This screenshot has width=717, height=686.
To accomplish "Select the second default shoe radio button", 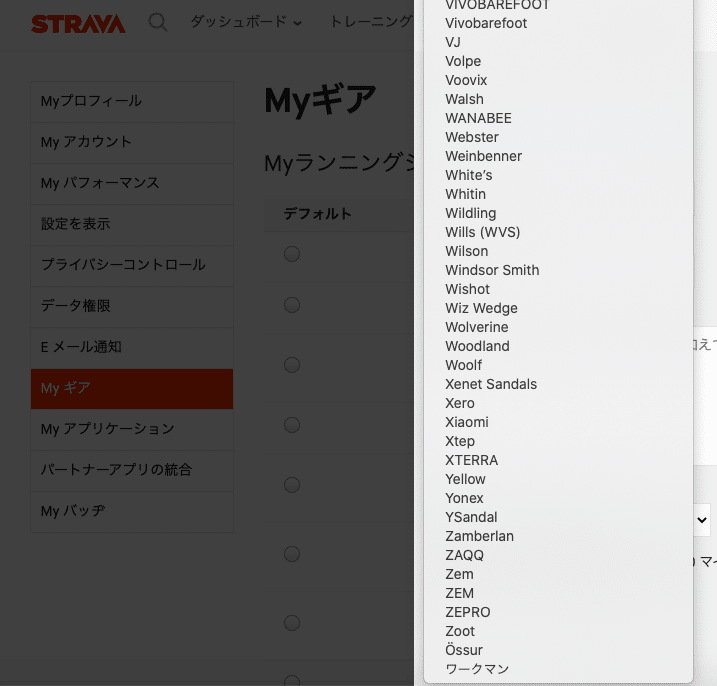I will click(x=292, y=305).
